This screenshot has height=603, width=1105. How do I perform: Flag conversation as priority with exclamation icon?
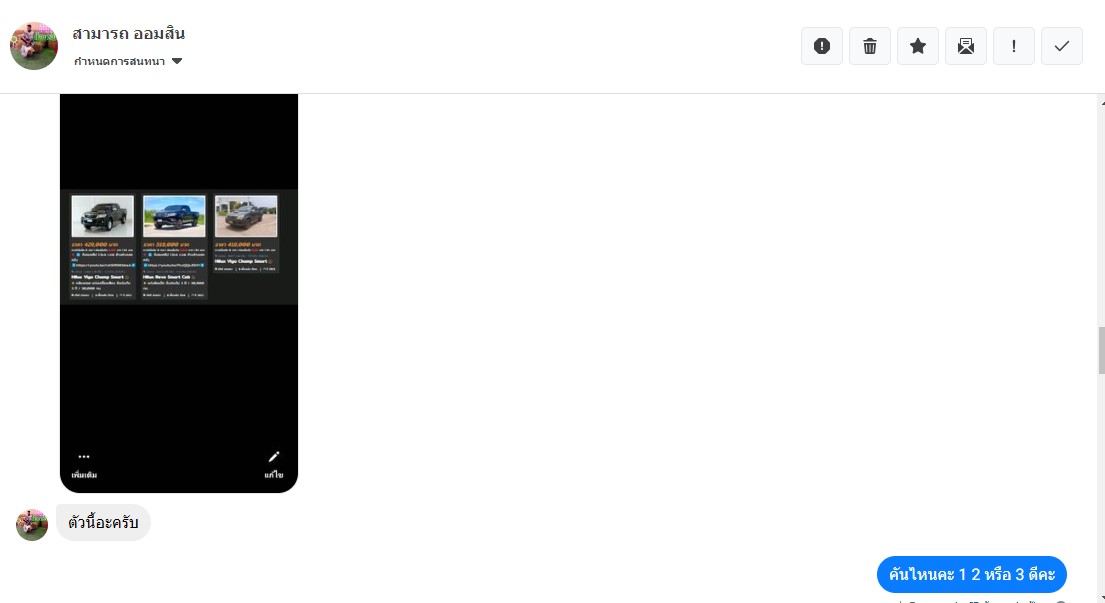pyautogui.click(x=1013, y=46)
